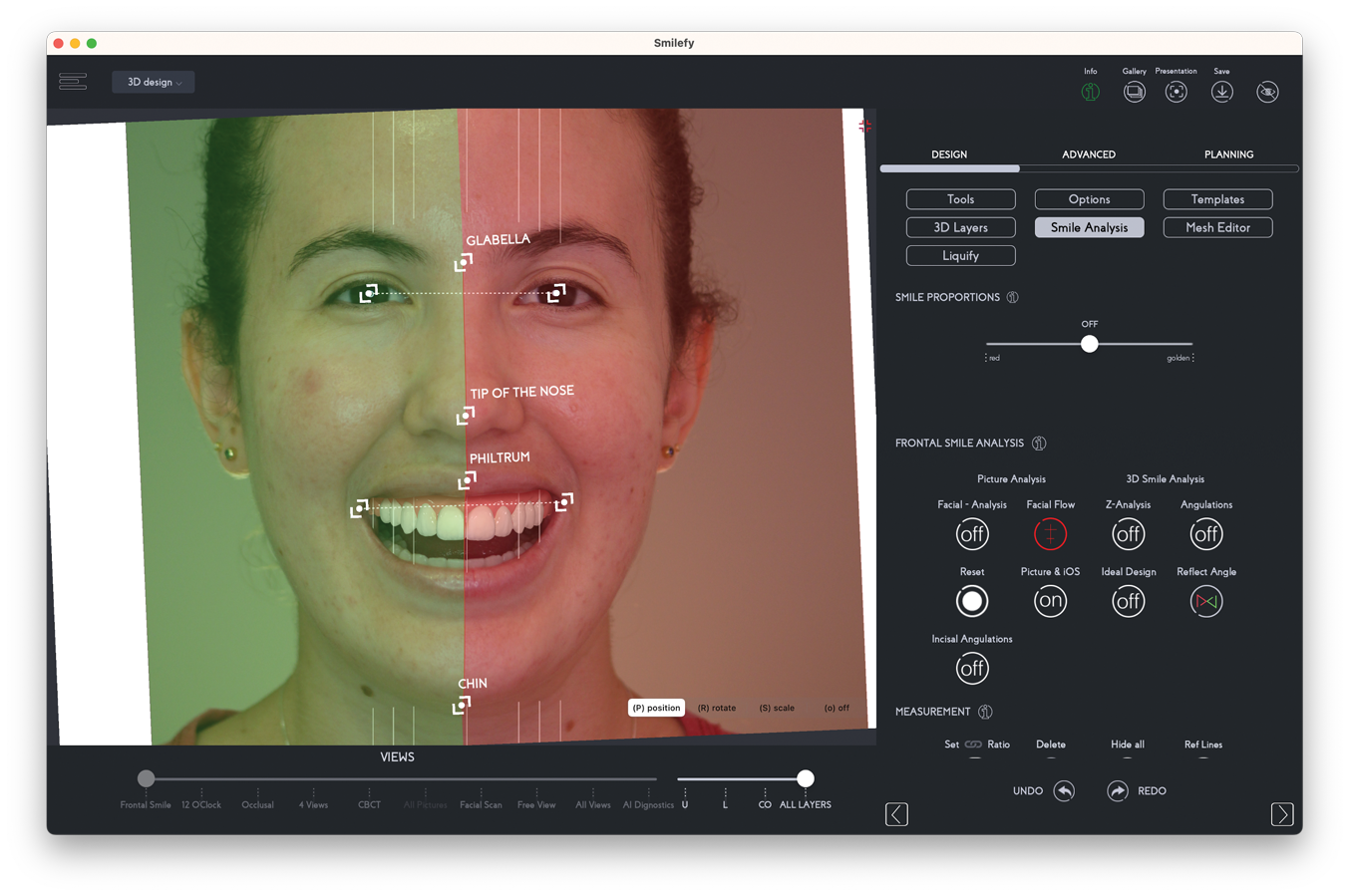Switch to the PLANNING tab

point(1228,154)
